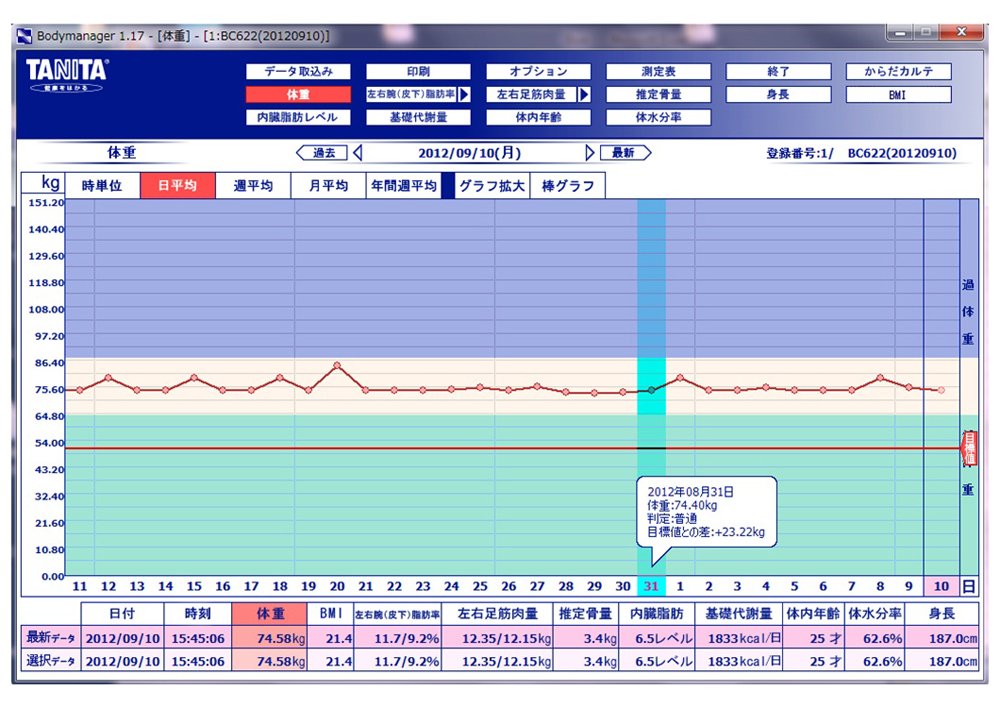Screen dimensions: 1000x708
Task: Switch to 棒グラフ bar graph view
Action: tap(567, 186)
